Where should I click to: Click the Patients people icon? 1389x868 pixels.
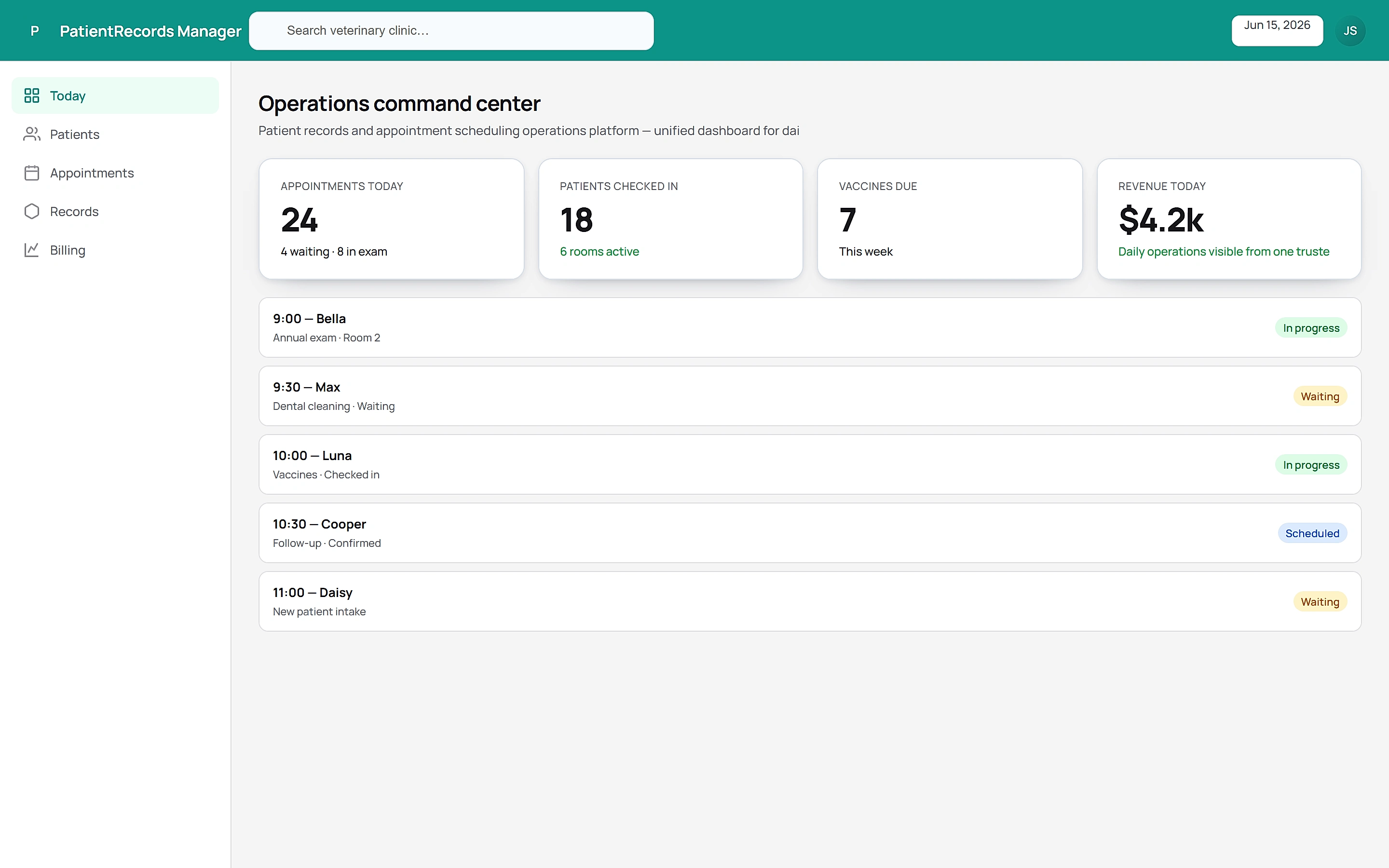tap(31, 134)
